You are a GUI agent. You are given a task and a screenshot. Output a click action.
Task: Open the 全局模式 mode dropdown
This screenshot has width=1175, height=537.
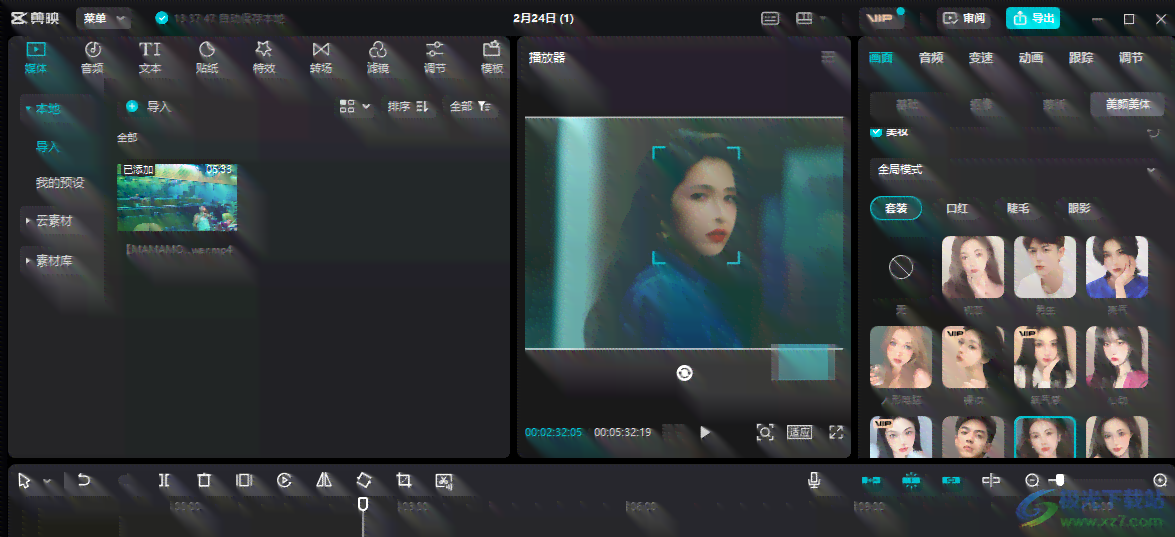[x=1015, y=170]
